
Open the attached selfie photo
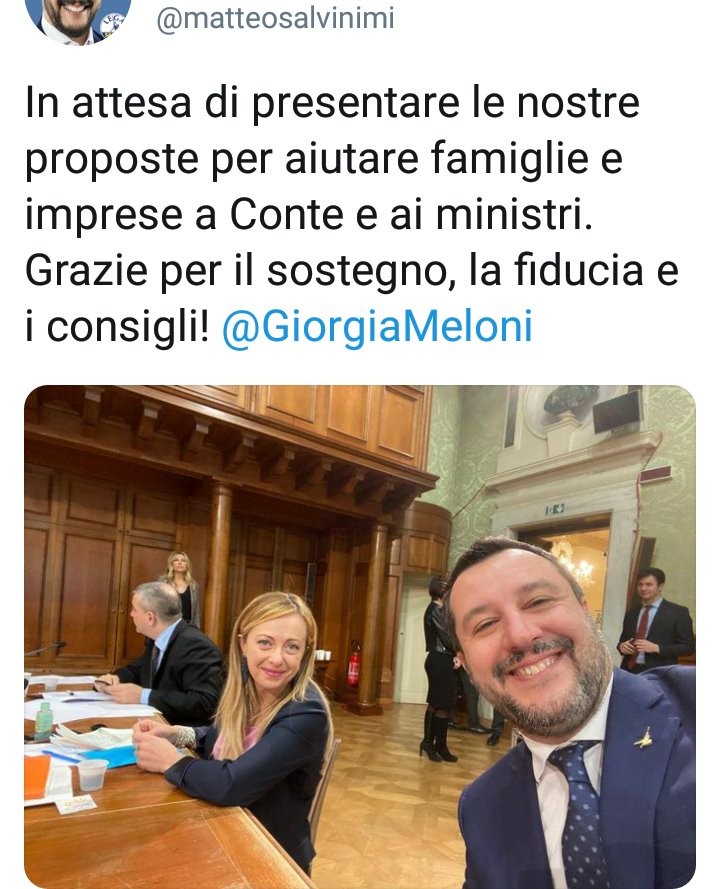[x=360, y=636]
